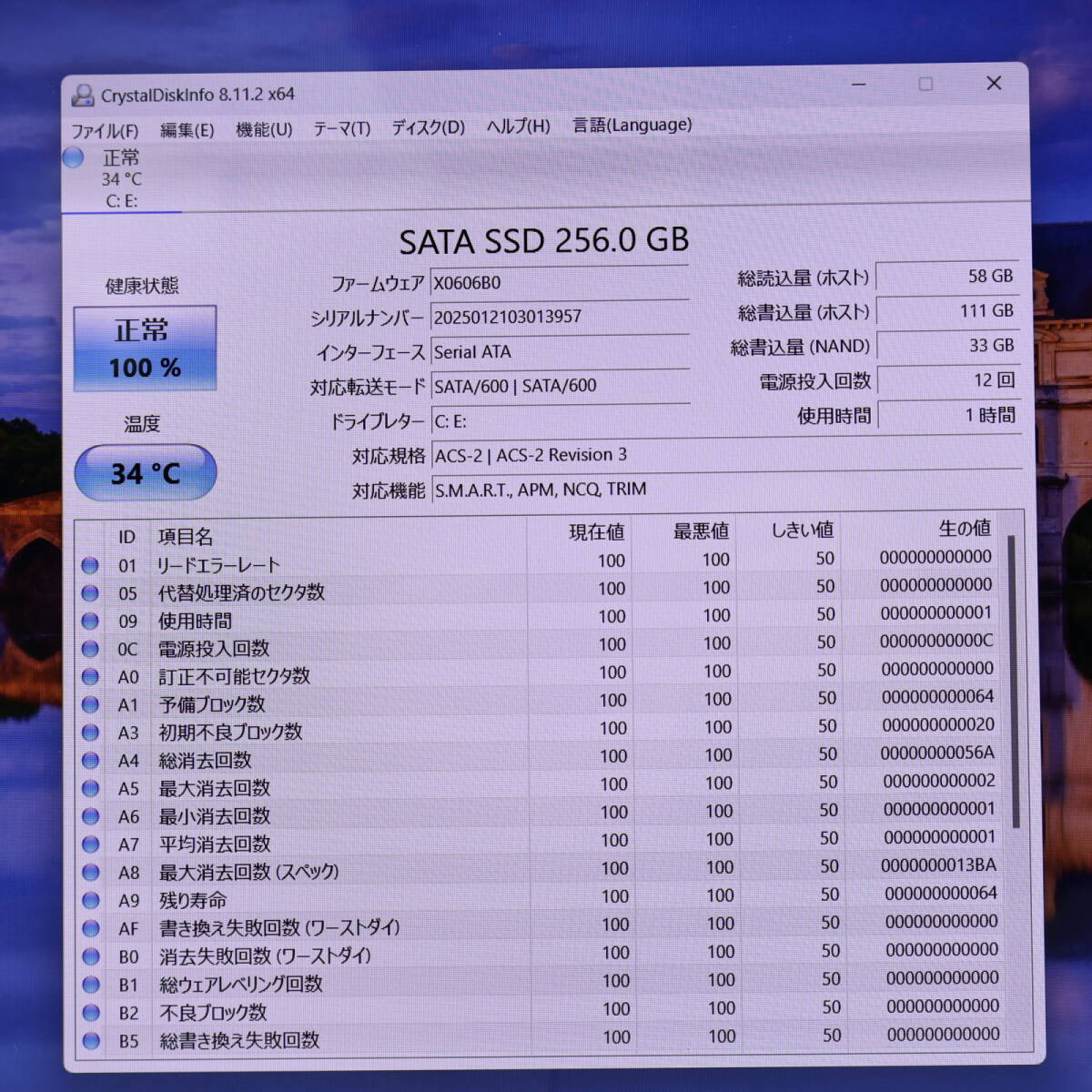Click the NAND writes value 33 GB
Image resolution: width=1092 pixels, height=1092 pixels.
click(x=947, y=346)
